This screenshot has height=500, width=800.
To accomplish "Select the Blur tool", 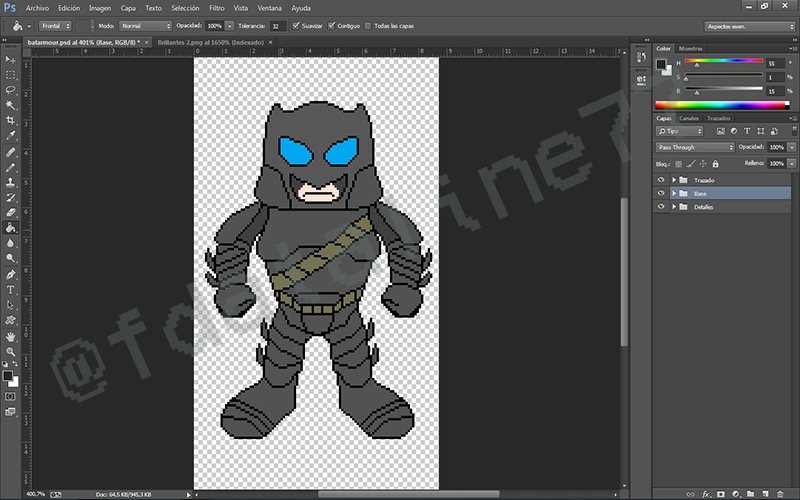I will click(10, 243).
